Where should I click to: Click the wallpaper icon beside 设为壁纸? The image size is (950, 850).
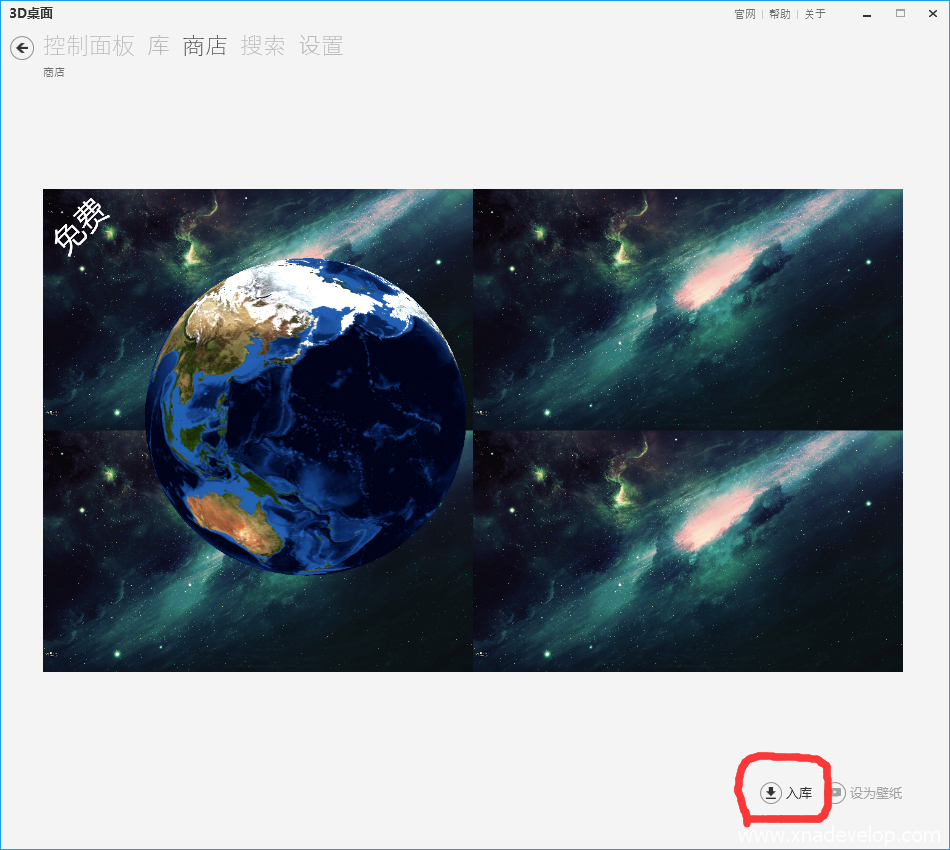[x=836, y=793]
